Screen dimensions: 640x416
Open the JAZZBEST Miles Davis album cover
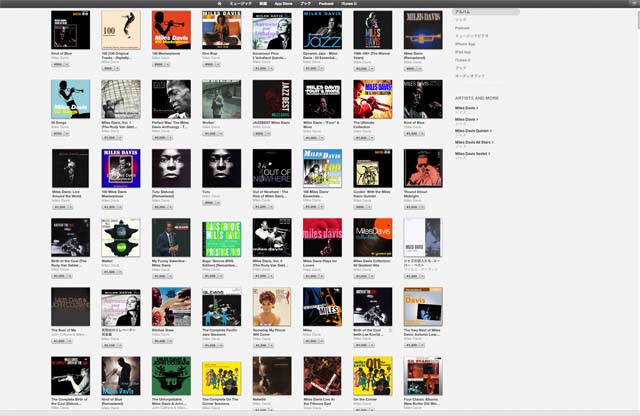pos(272,99)
